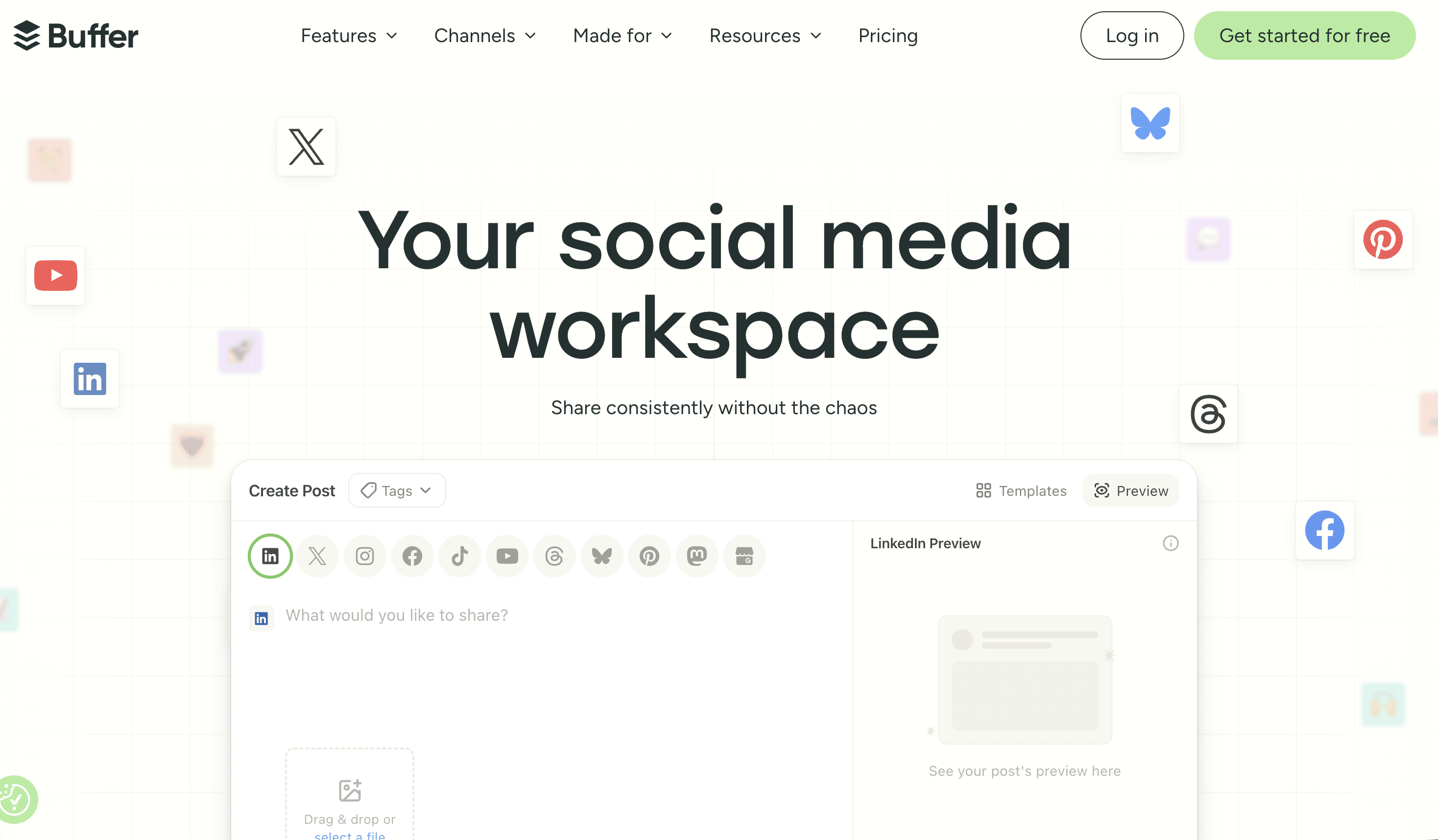Select the TikTok channel in composer

pos(459,556)
